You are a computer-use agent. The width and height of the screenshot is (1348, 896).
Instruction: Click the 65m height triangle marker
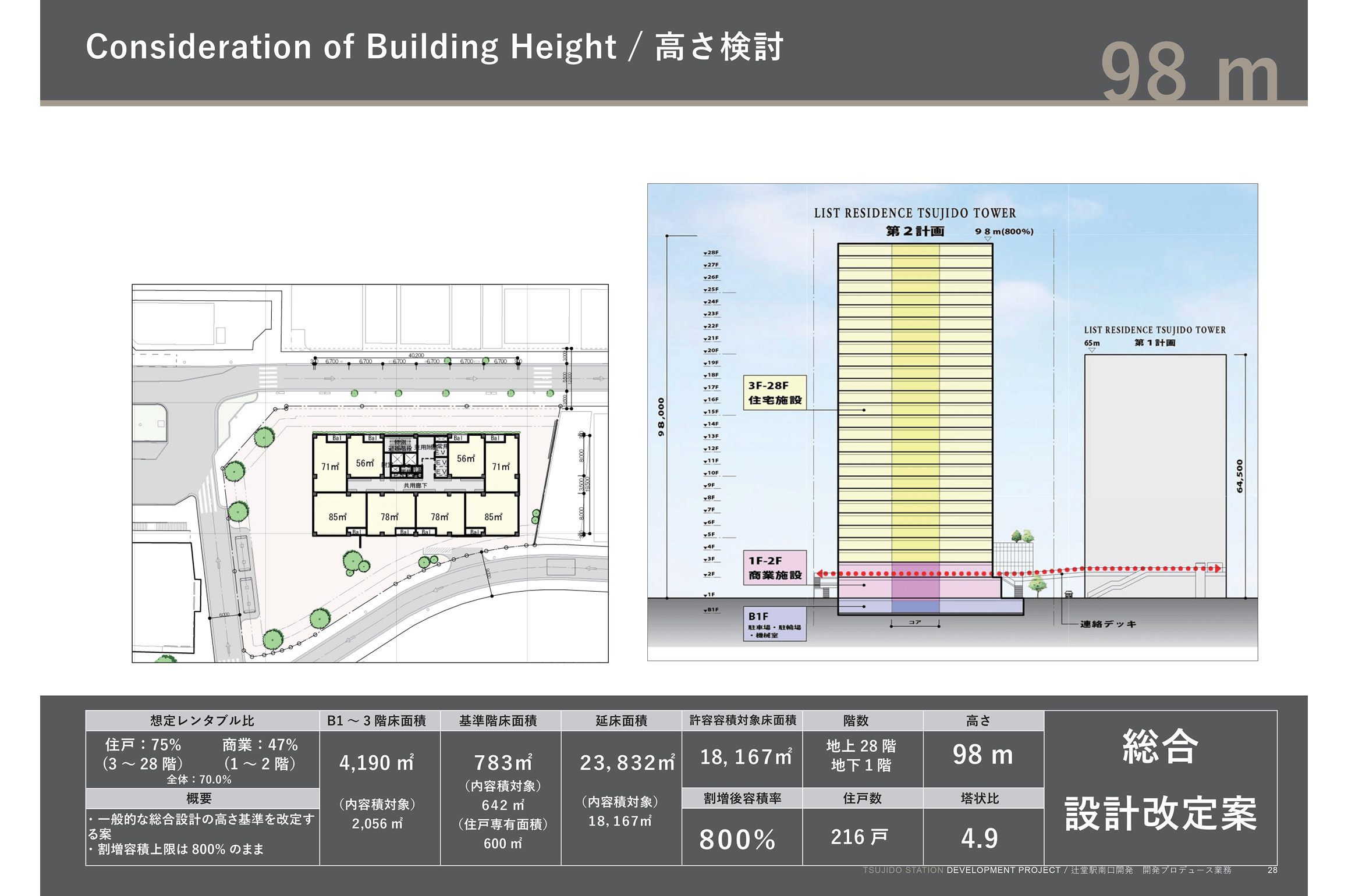pos(1092,350)
